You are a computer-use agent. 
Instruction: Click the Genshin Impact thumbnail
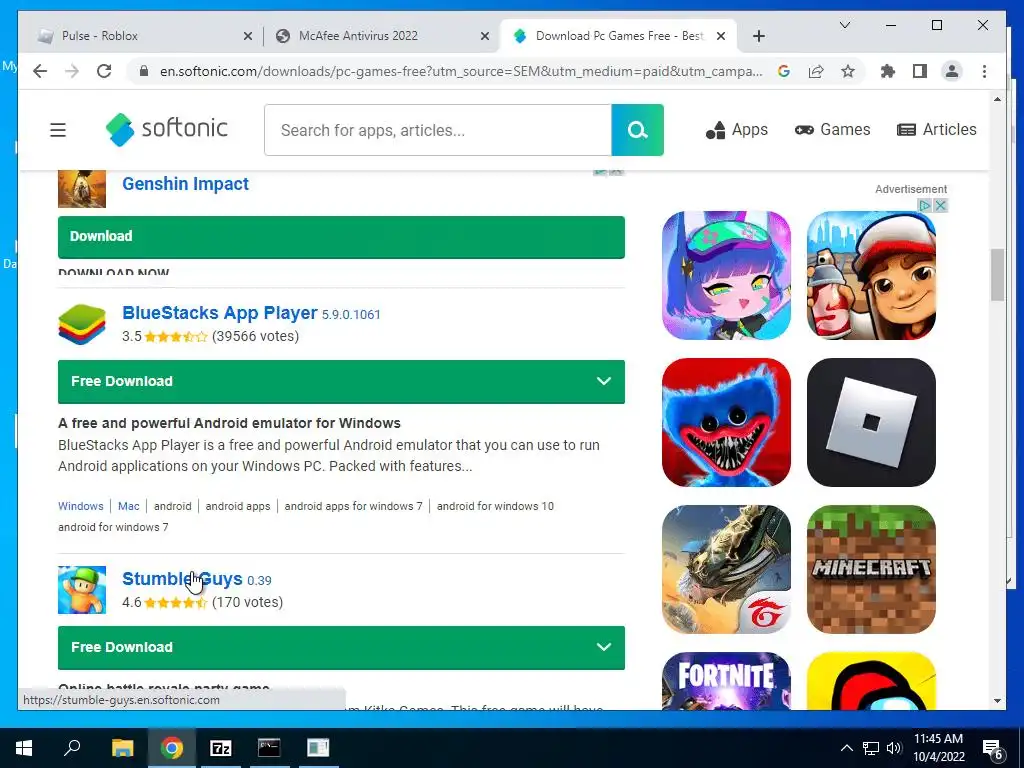point(82,189)
